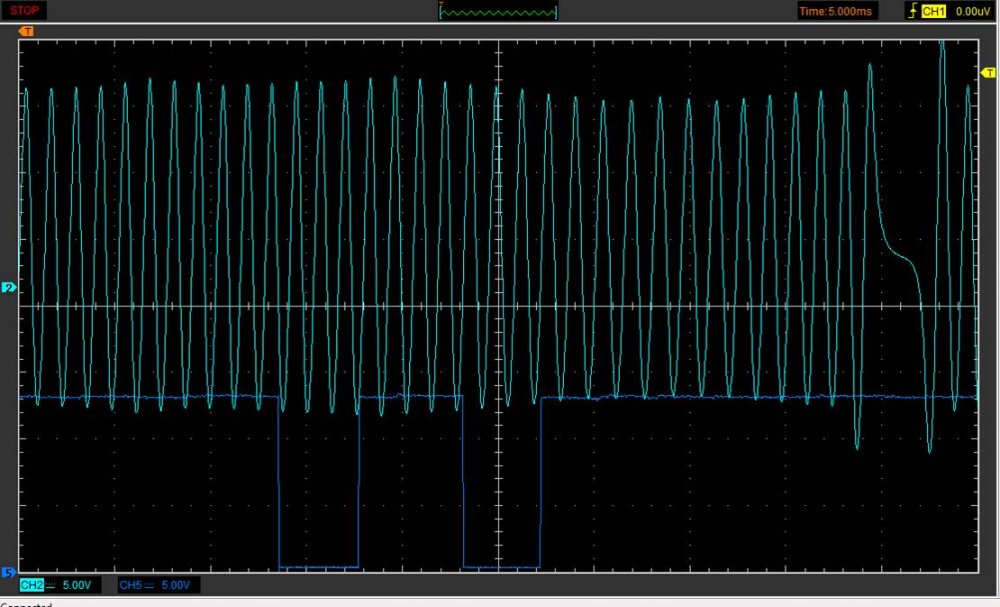Click the rising edge trigger slope icon
1000x607 pixels.
[x=910, y=11]
